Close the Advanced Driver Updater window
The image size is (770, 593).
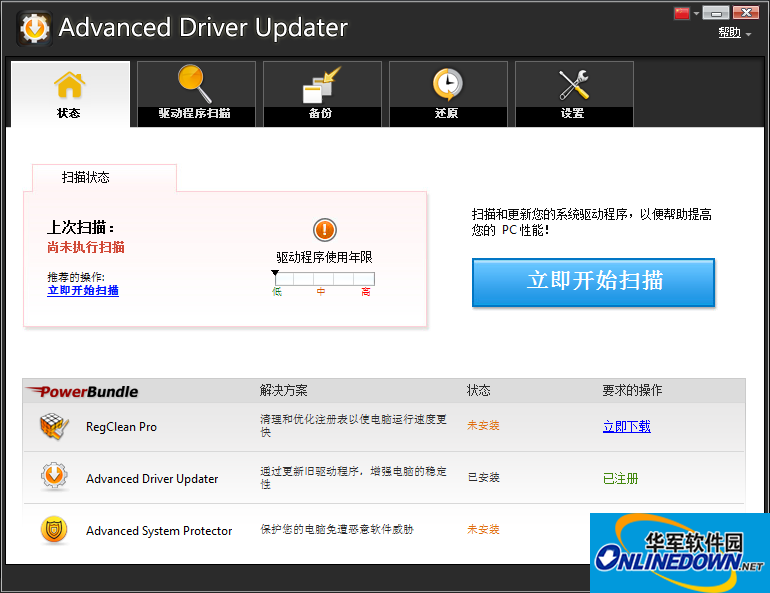[x=746, y=13]
